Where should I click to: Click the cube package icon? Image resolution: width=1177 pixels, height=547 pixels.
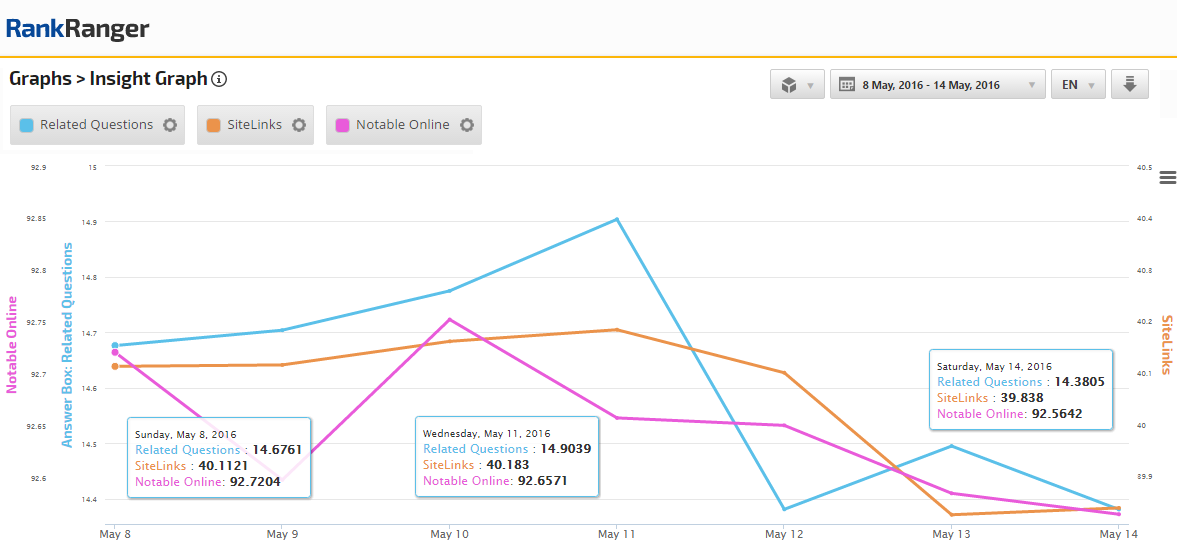tap(788, 85)
